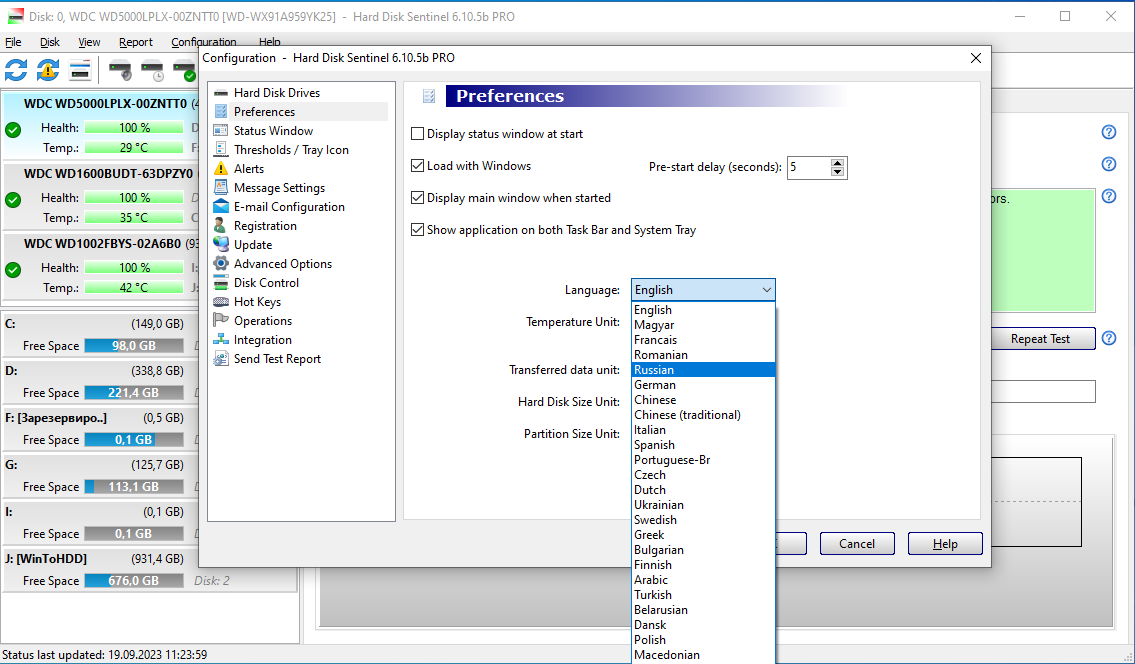This screenshot has width=1135, height=664.
Task: Choose German from the language list
Action: (x=703, y=385)
